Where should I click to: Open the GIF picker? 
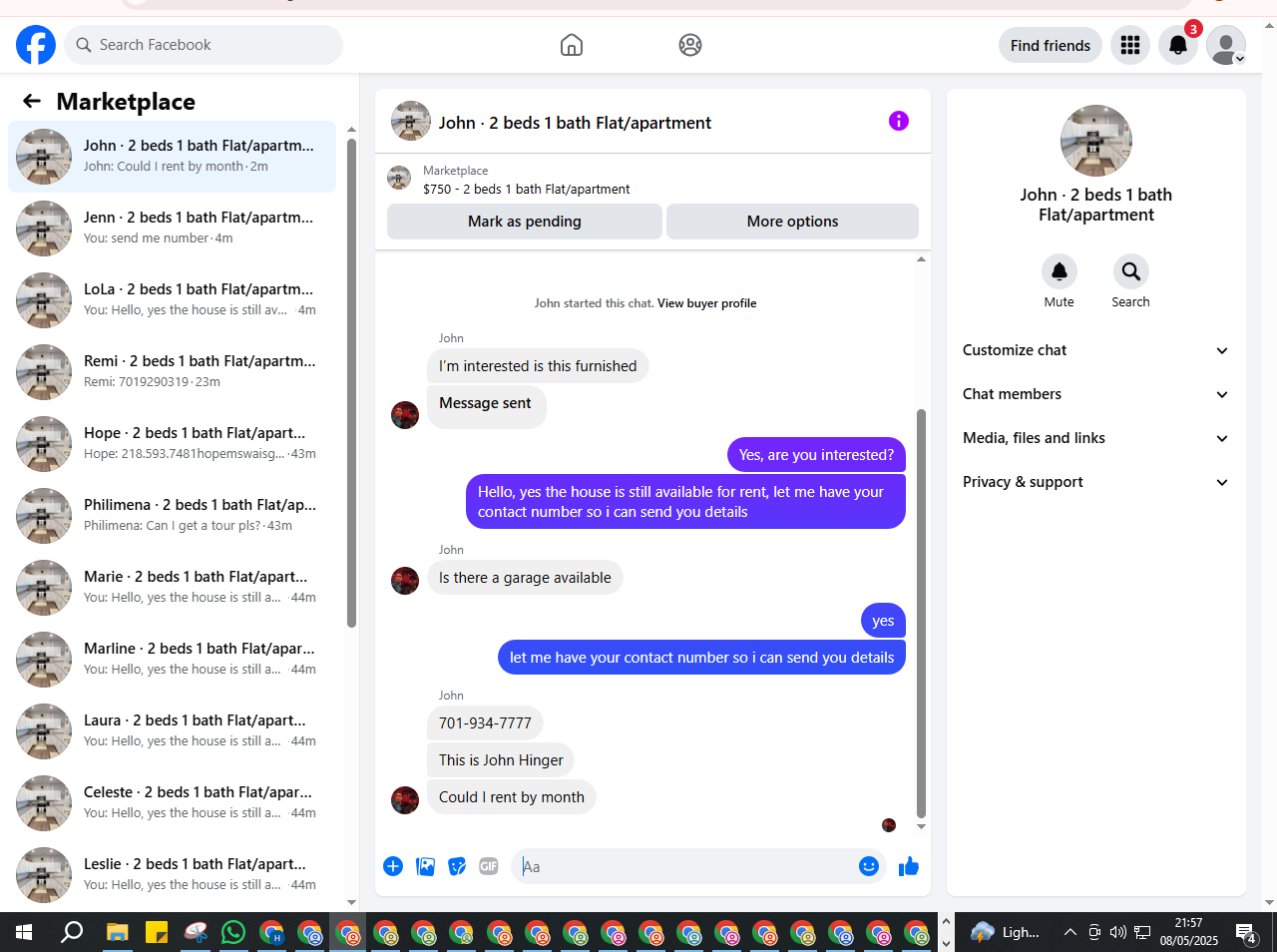(x=489, y=866)
